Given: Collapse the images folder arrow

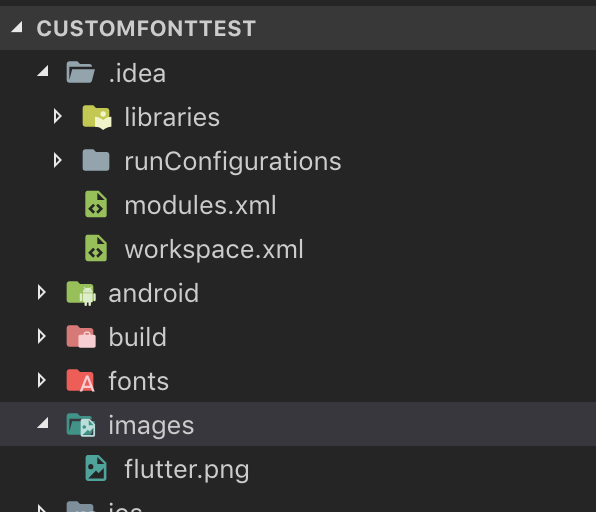Looking at the screenshot, I should coord(43,423).
